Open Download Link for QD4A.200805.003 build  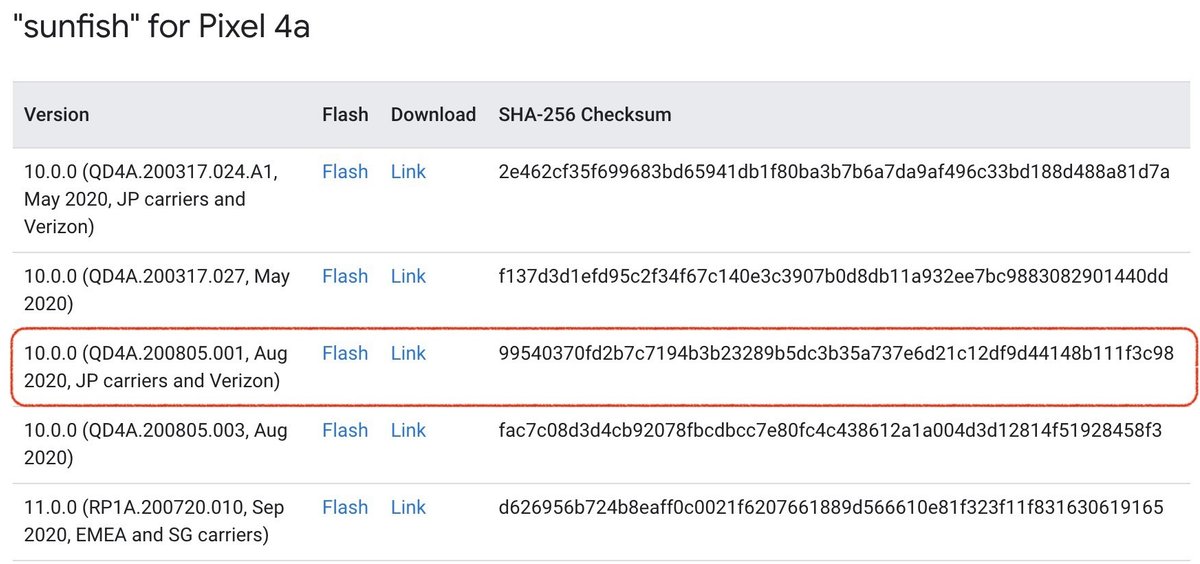click(408, 430)
